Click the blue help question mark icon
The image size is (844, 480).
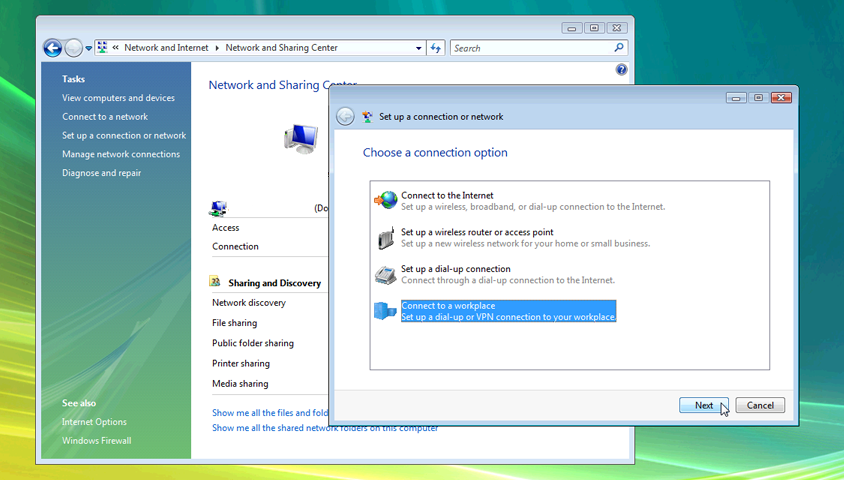621,70
